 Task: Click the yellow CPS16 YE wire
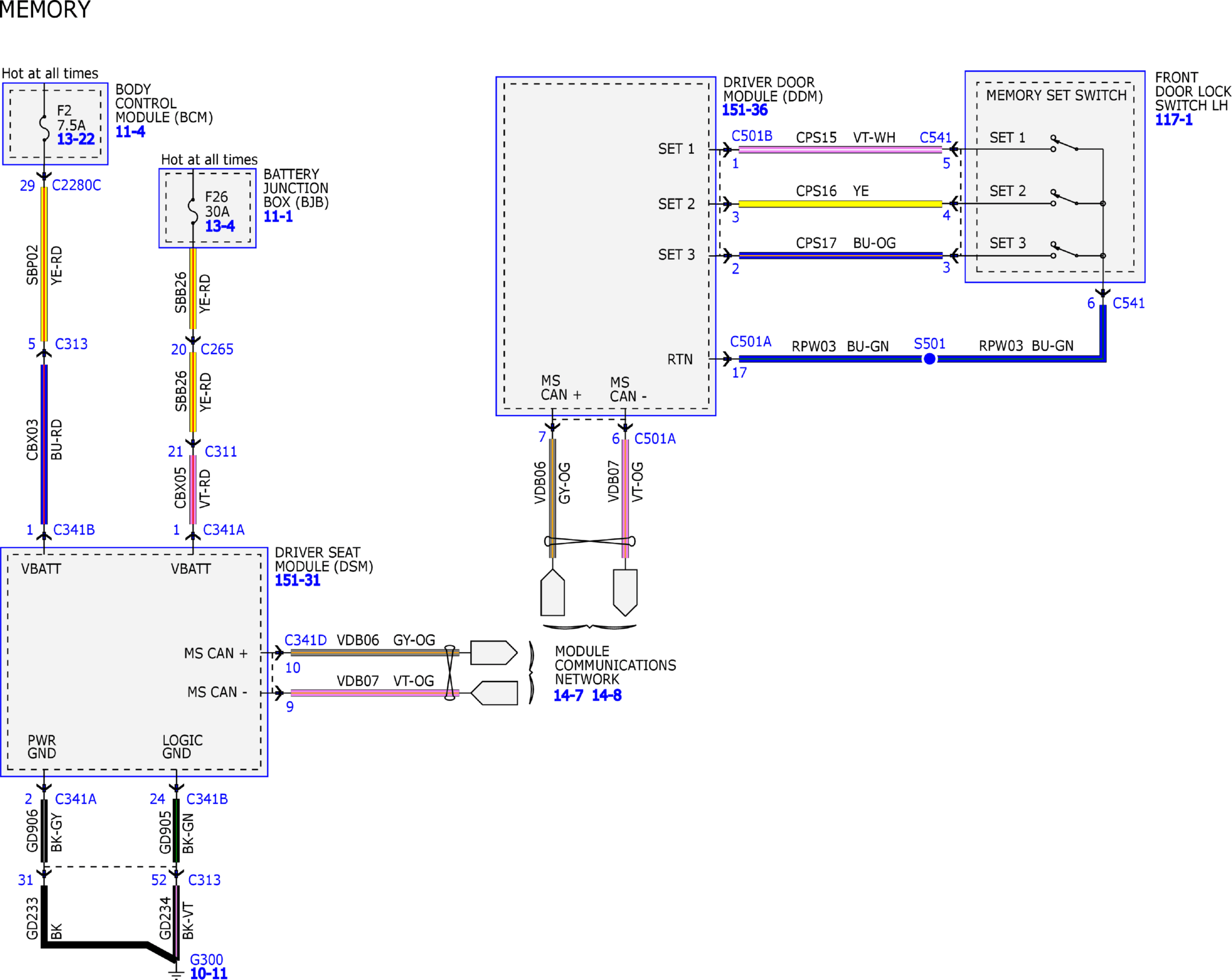click(840, 204)
